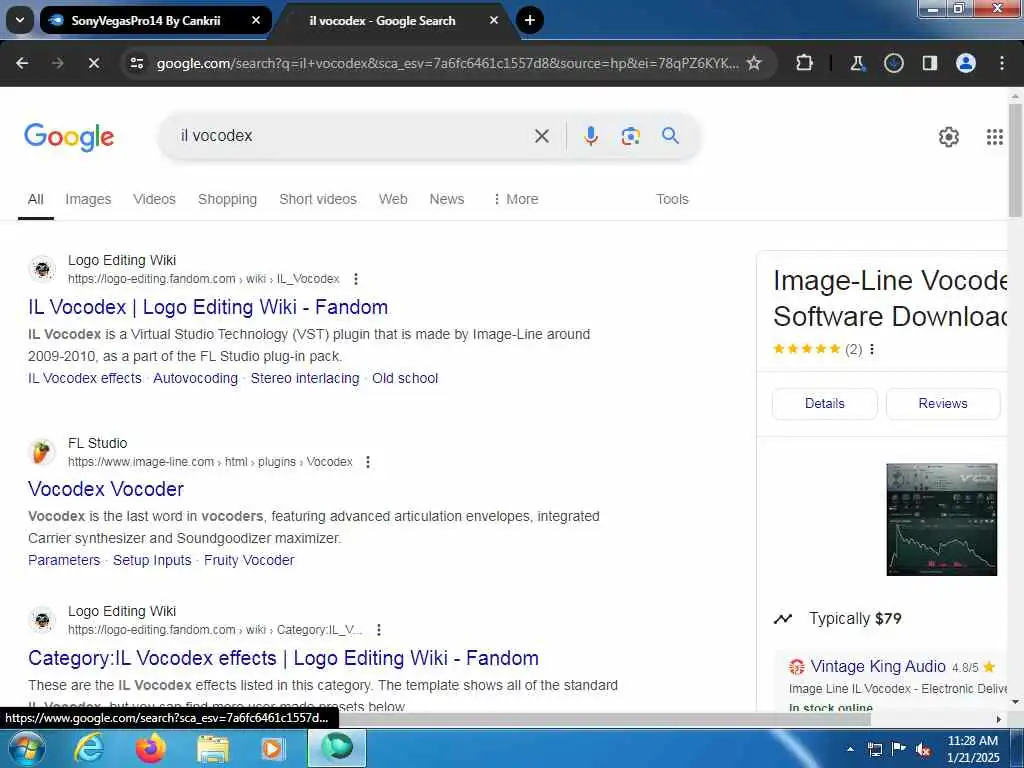This screenshot has height=768, width=1024.
Task: Close the SonyVegasPro14 By Cankrii tab
Action: 256,20
